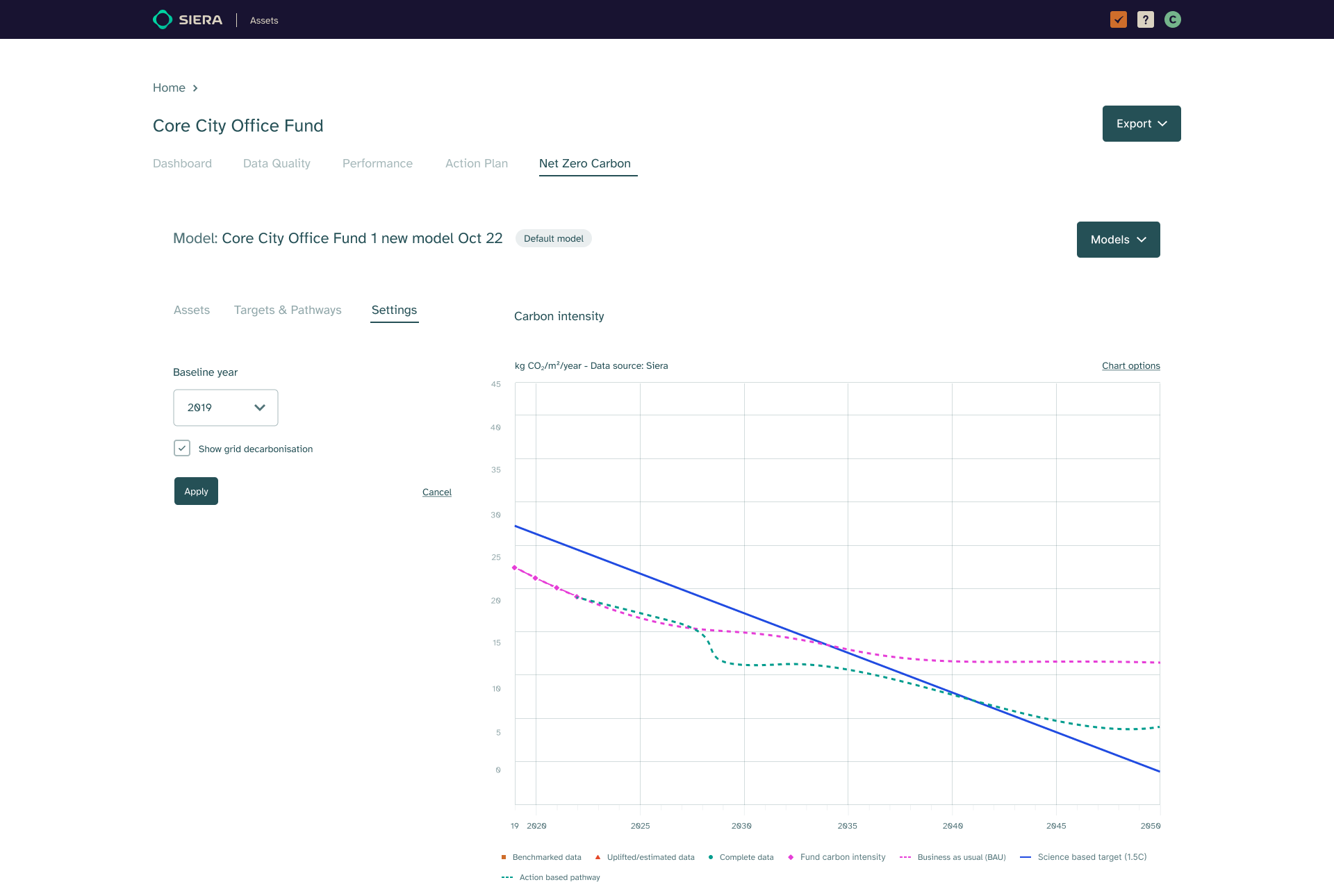The height and width of the screenshot is (896, 1334).
Task: Expand the Models dropdown button
Action: pos(1118,240)
